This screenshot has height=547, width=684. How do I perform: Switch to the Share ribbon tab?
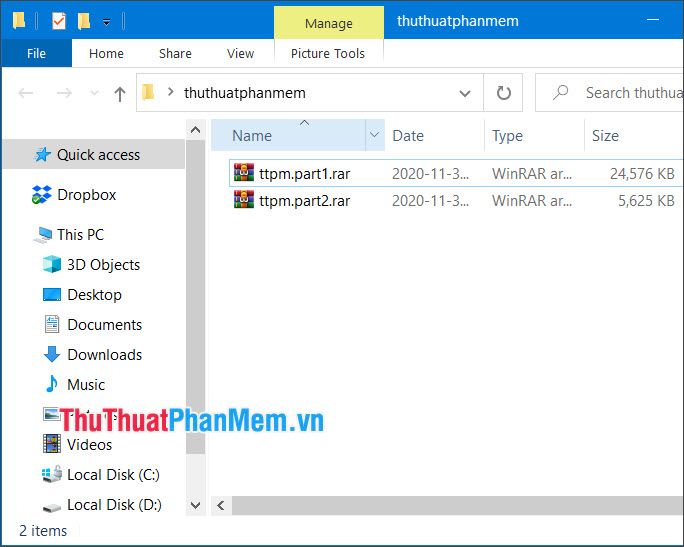coord(175,53)
